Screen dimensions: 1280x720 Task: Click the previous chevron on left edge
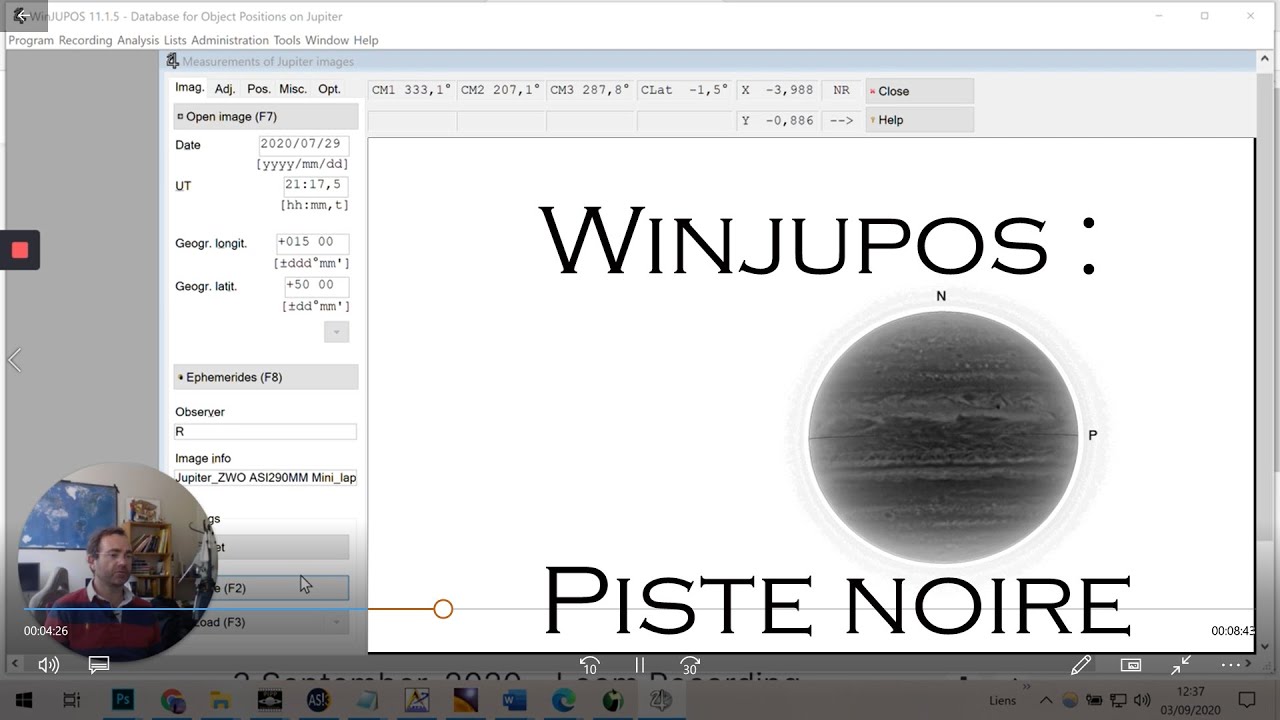point(14,360)
